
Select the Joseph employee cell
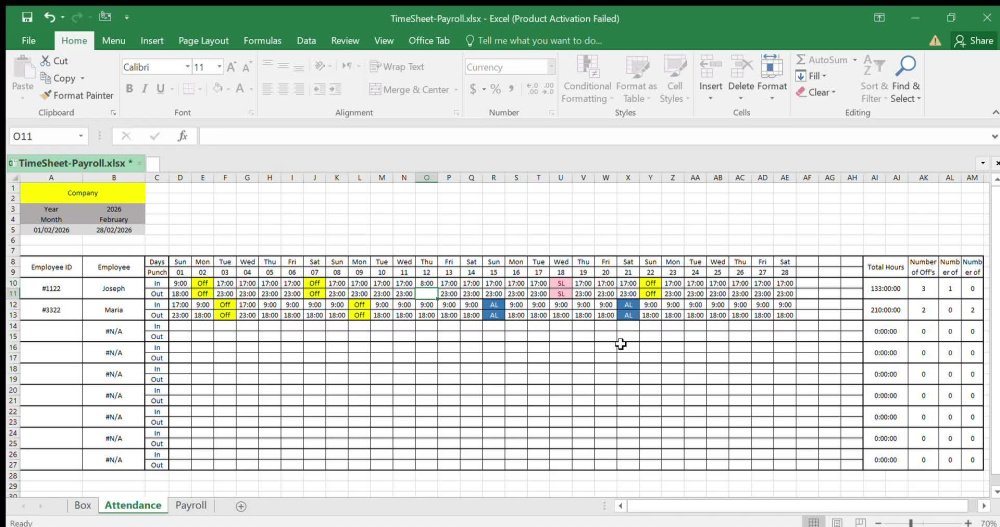coord(114,288)
